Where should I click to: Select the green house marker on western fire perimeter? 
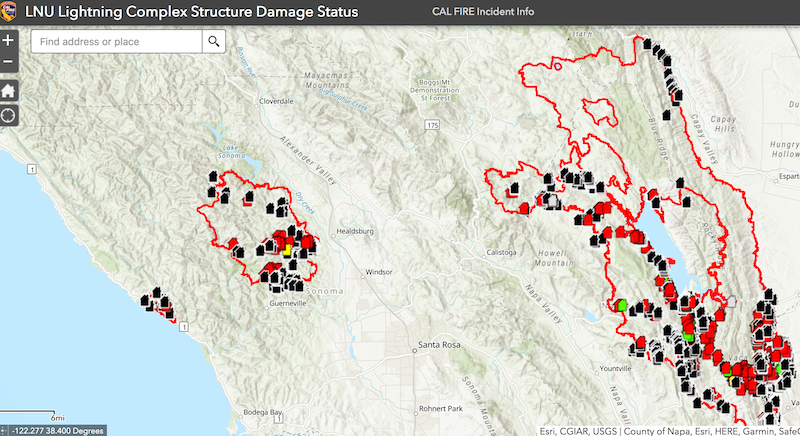[622, 304]
